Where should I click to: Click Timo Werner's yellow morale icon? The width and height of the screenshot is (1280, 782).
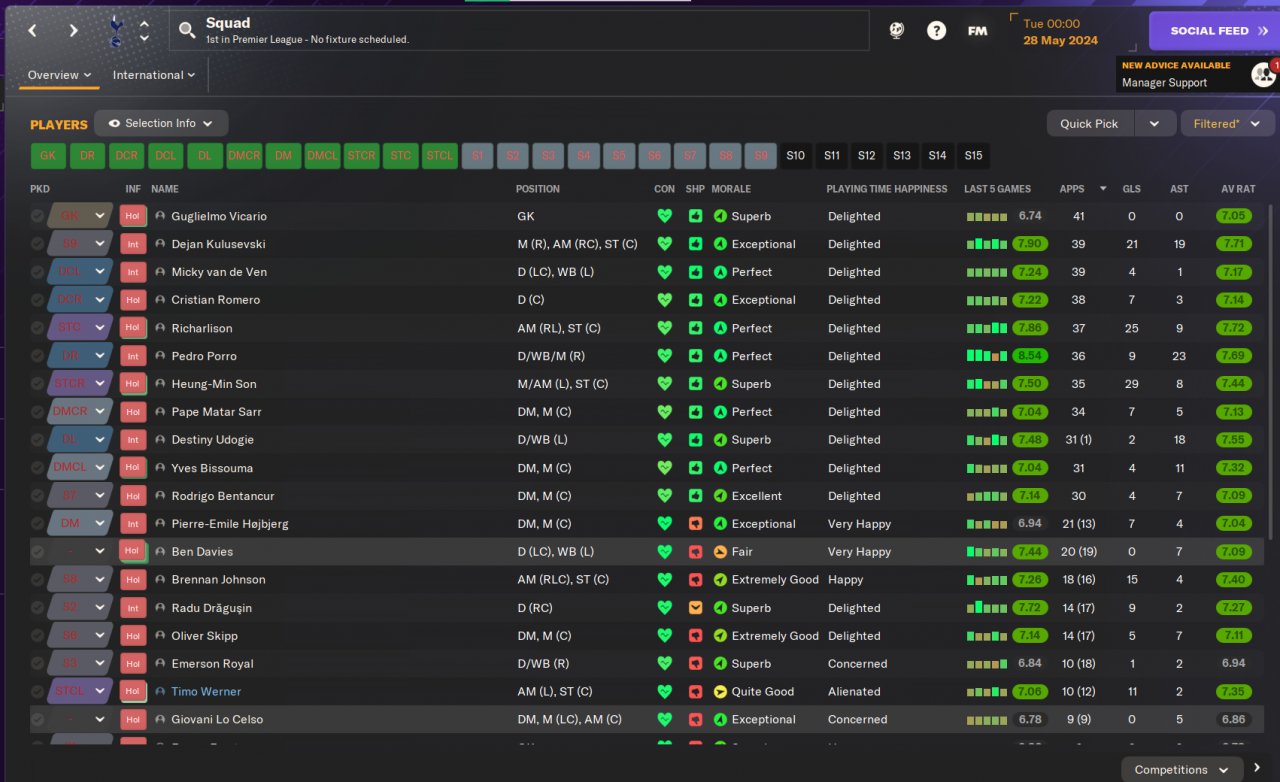pos(720,692)
